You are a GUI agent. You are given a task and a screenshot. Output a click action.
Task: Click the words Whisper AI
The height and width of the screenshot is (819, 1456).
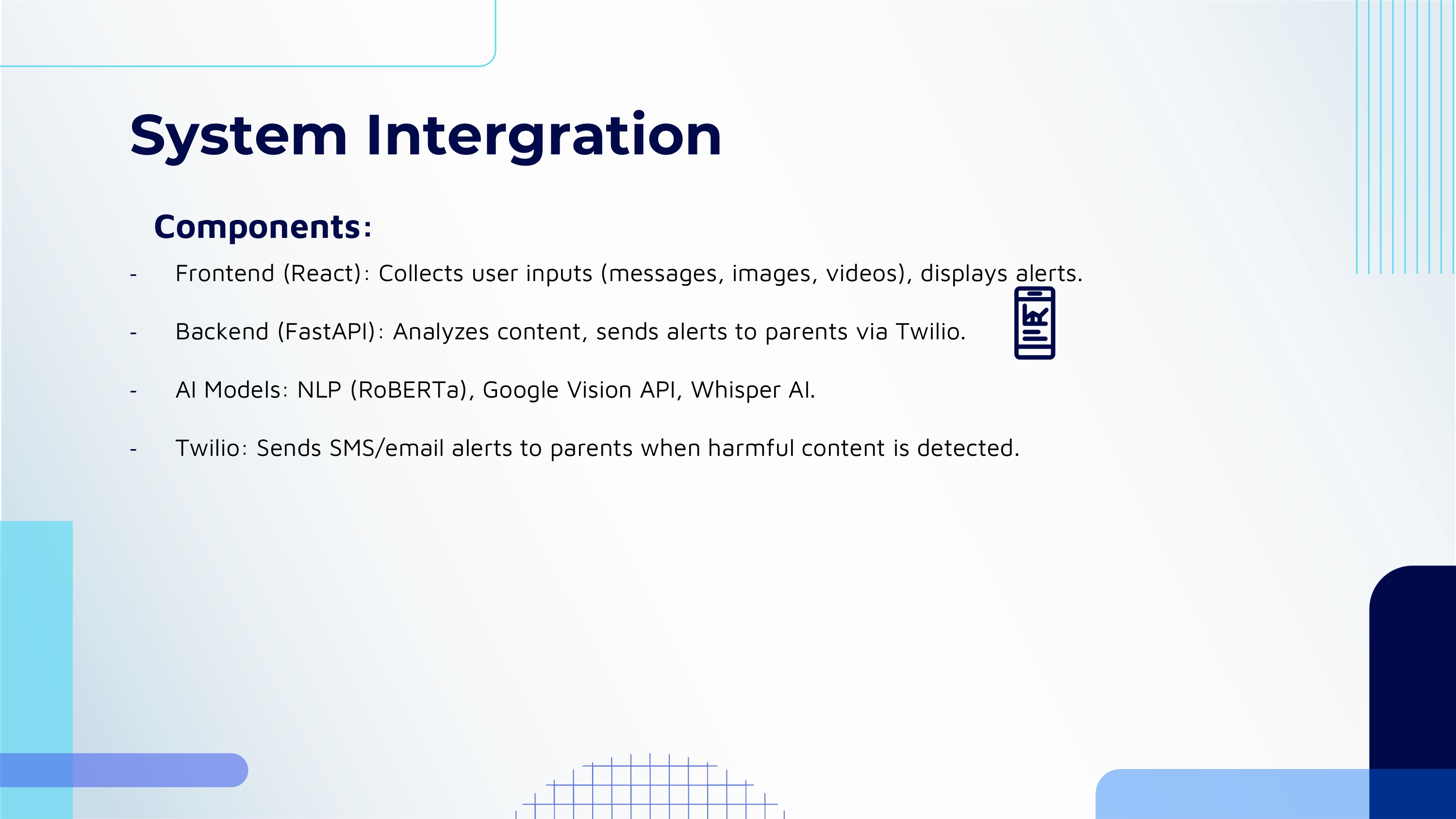point(752,390)
